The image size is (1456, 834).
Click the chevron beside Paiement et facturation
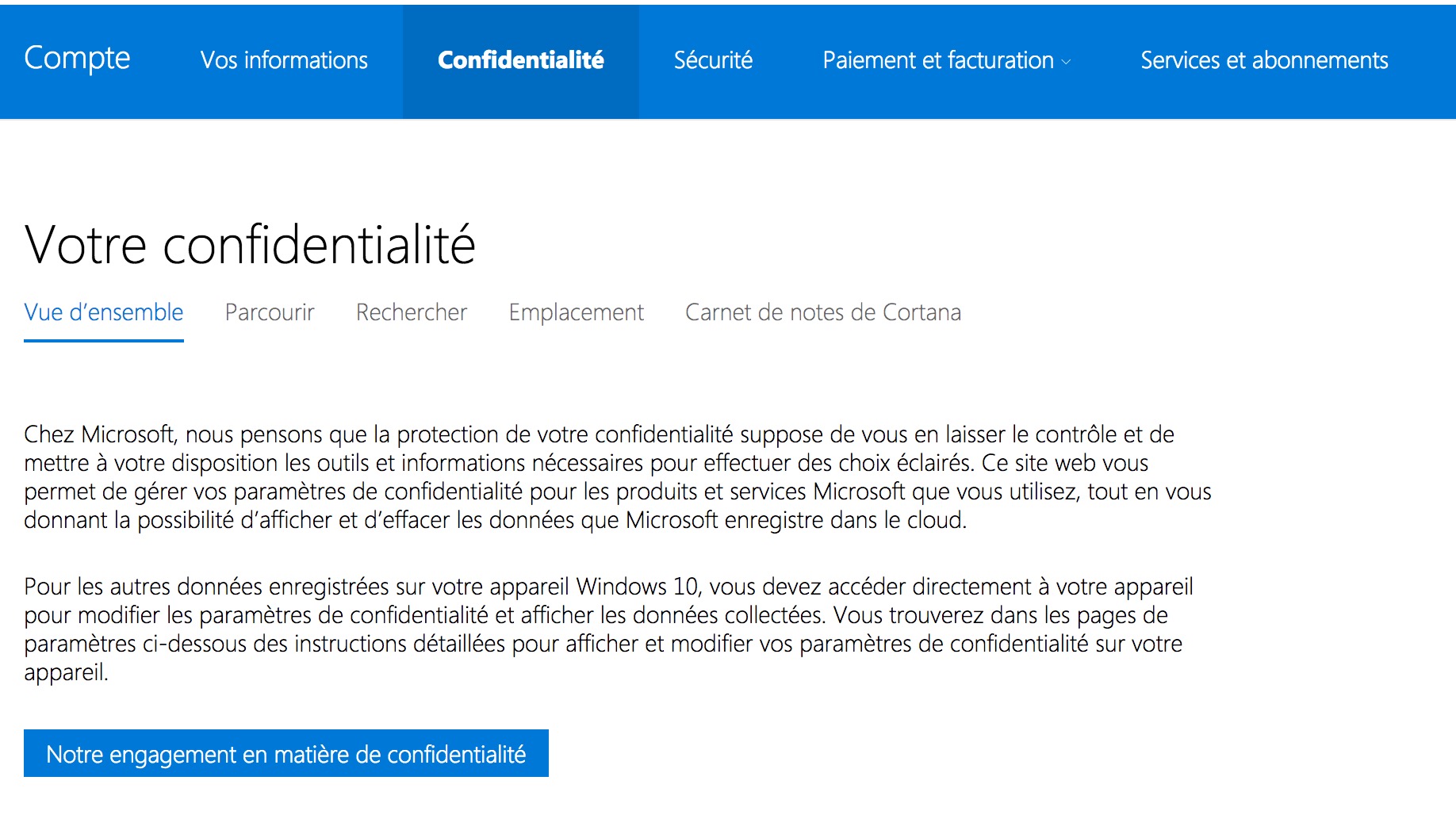1066,62
